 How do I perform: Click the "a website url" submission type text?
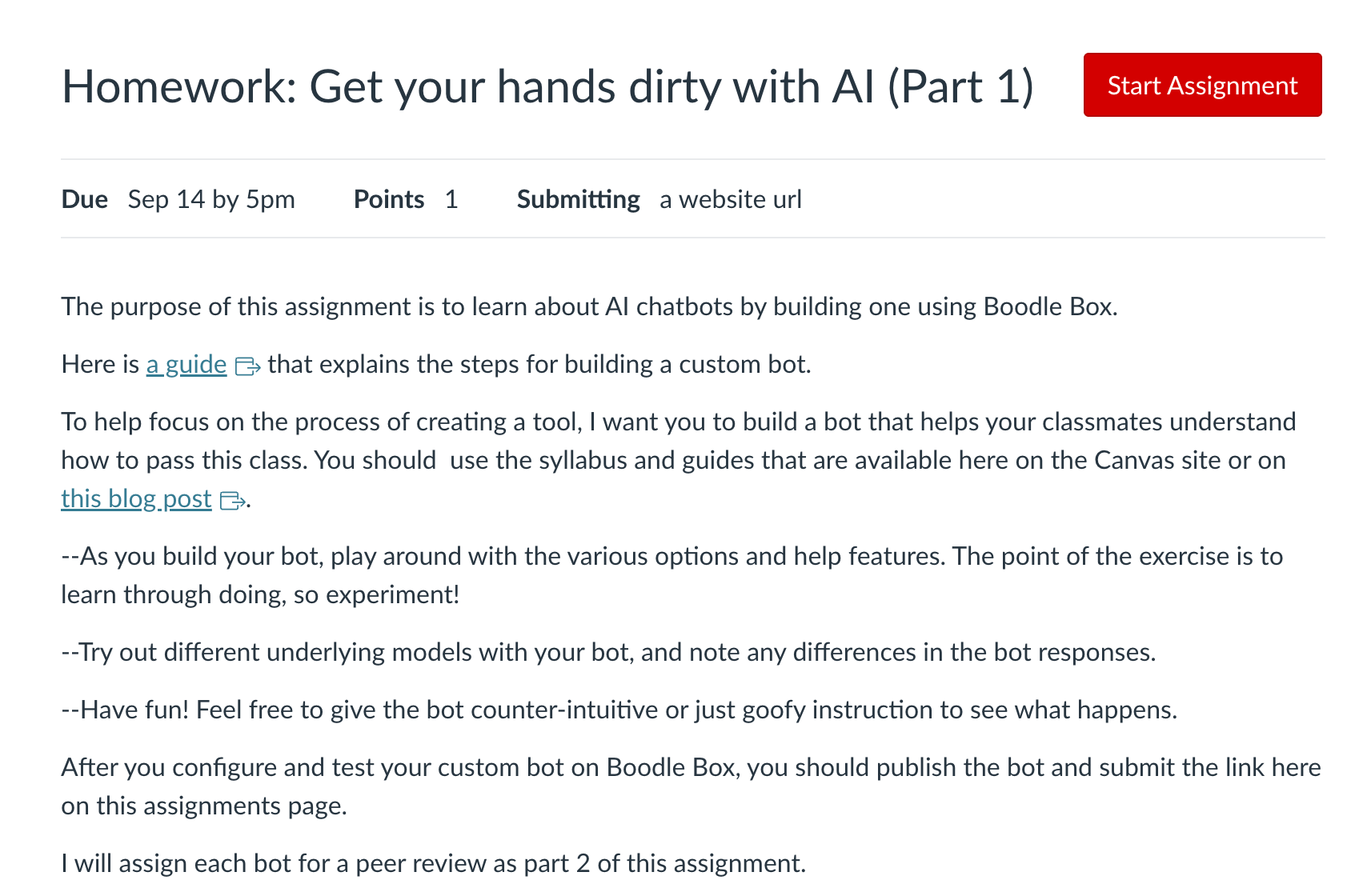[x=731, y=199]
